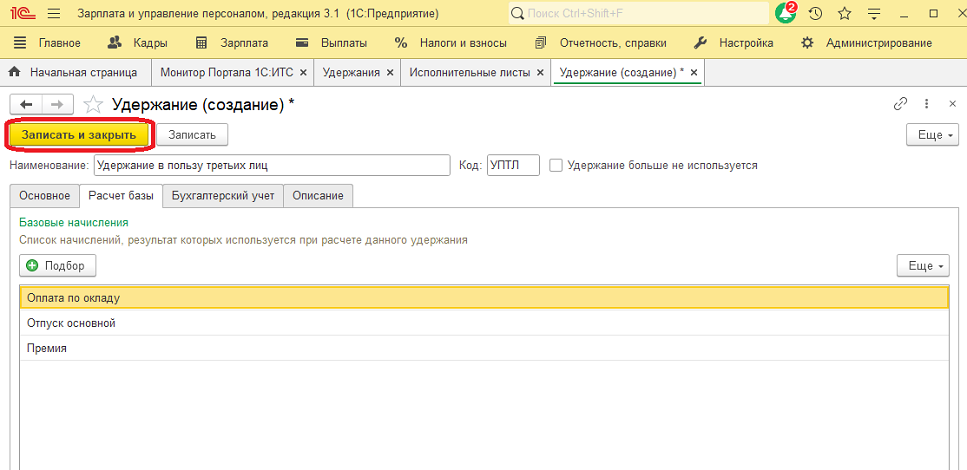Add form to favorites star outline

[x=93, y=104]
